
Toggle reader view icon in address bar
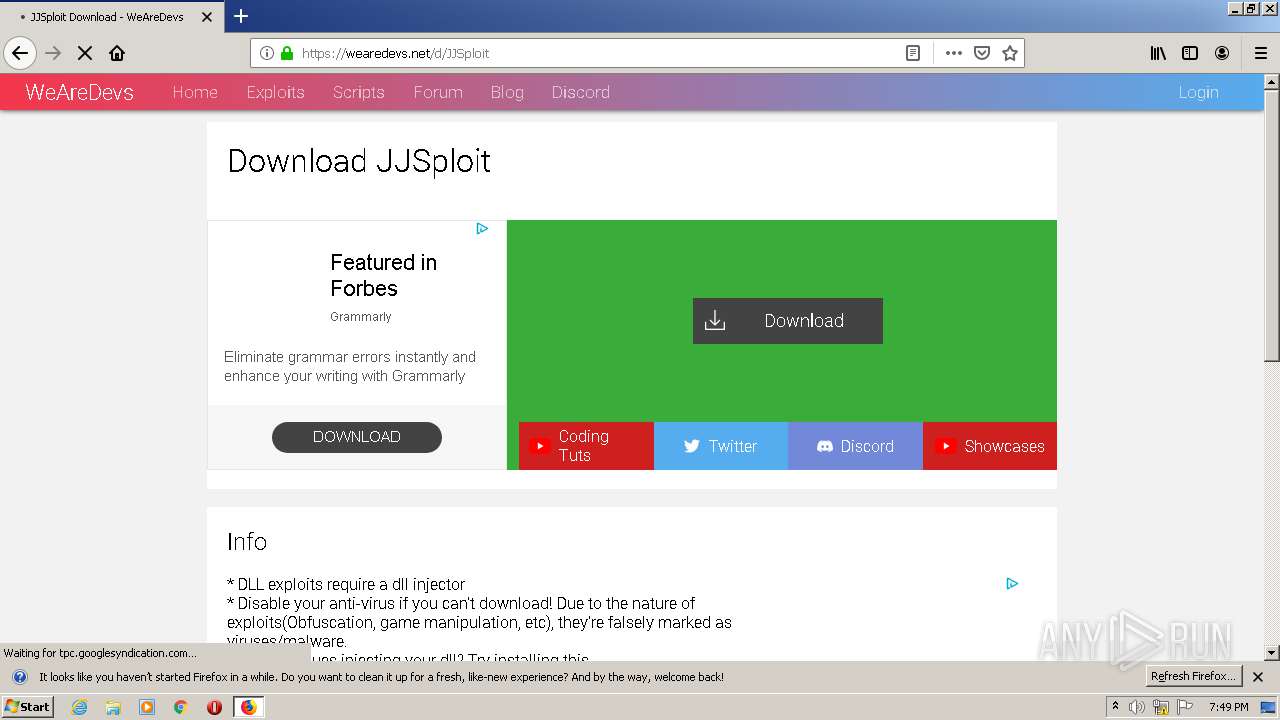913,53
